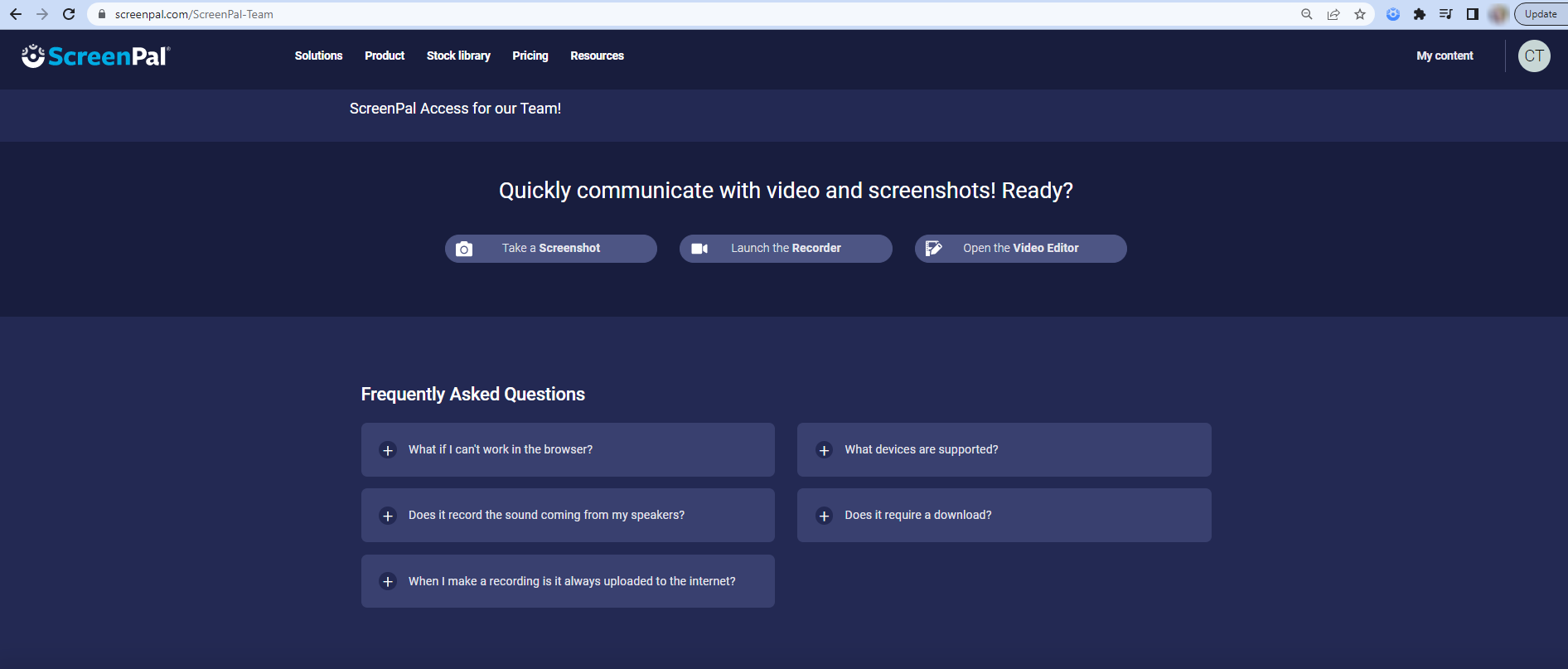
Task: Click the ScreenPal logo
Action: (95, 56)
